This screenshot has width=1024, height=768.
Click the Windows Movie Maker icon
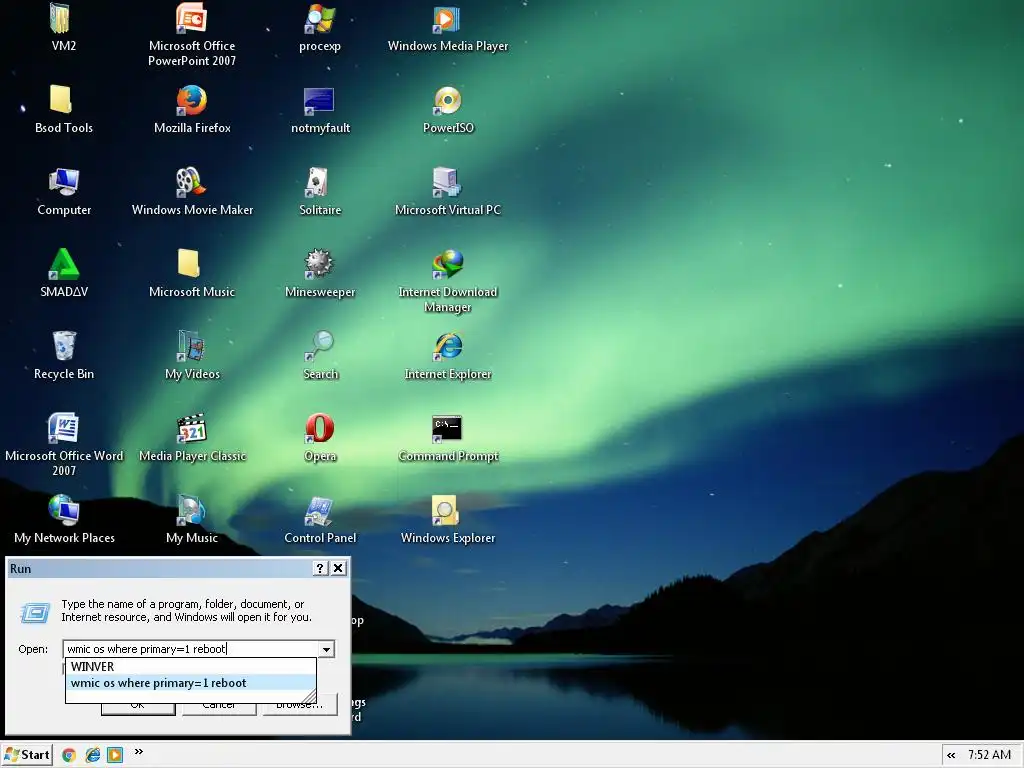point(191,182)
